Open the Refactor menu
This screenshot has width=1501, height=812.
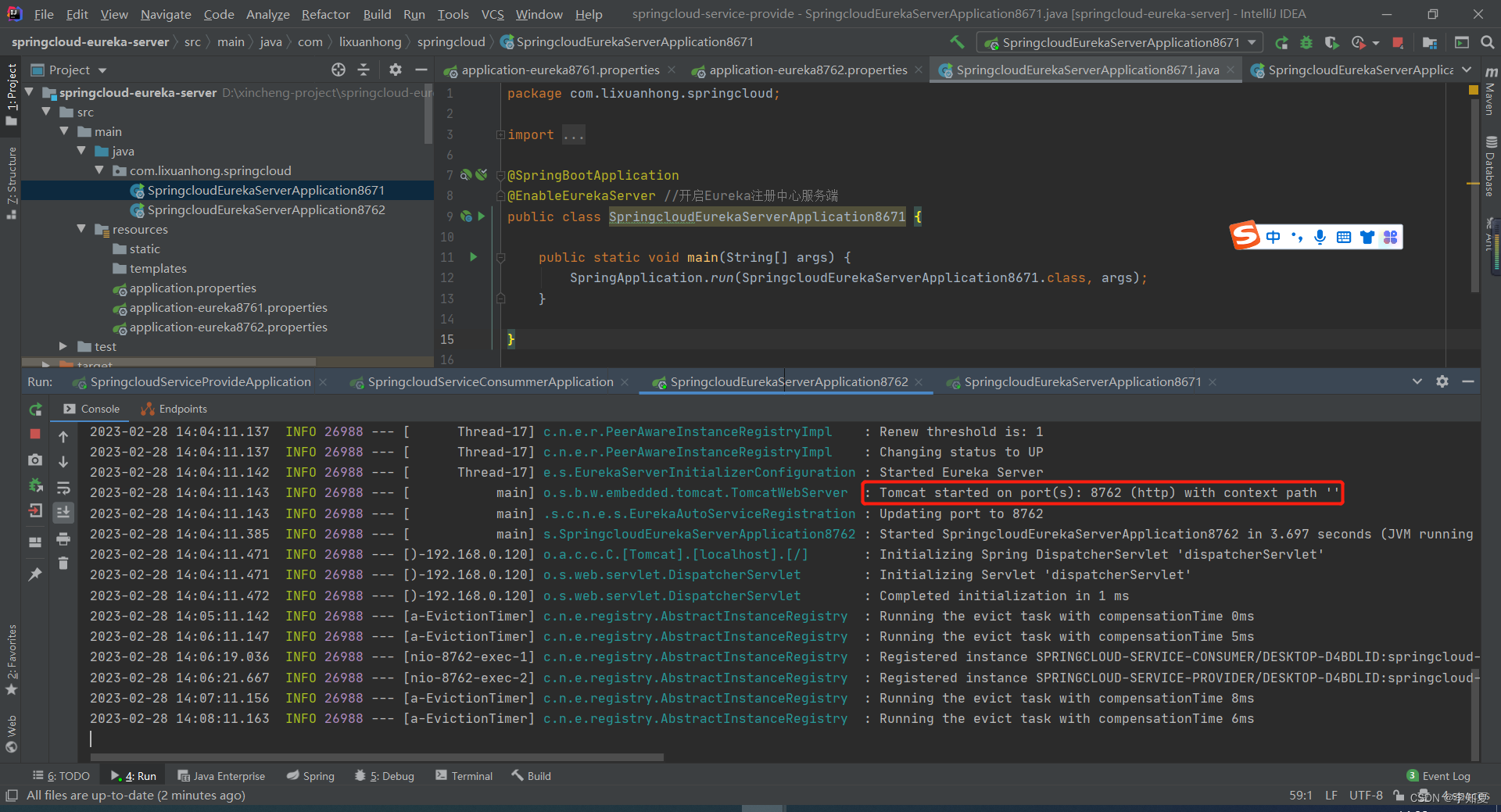[x=325, y=14]
